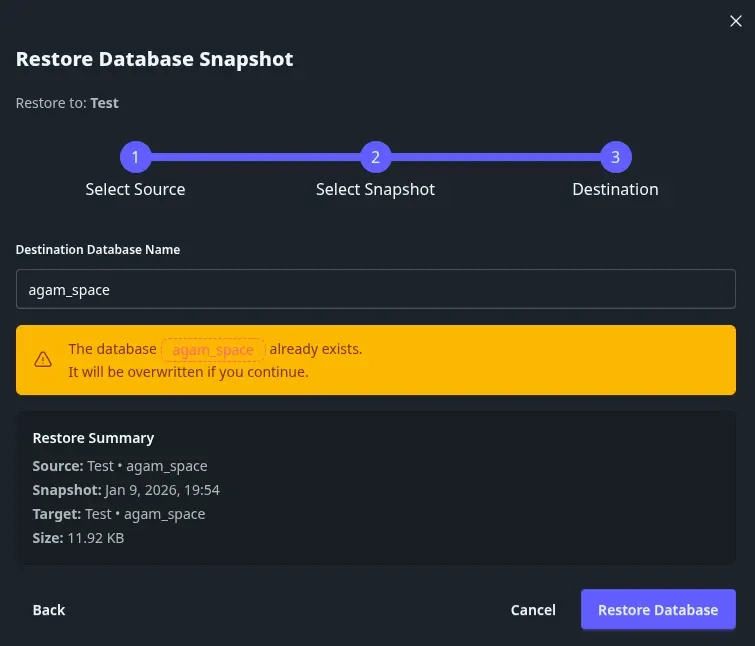Go to the Select Snapshot step label
This screenshot has width=755, height=646.
[375, 189]
